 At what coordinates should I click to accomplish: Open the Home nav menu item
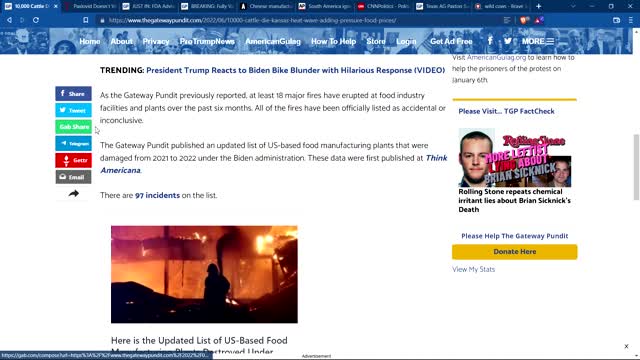click(90, 41)
